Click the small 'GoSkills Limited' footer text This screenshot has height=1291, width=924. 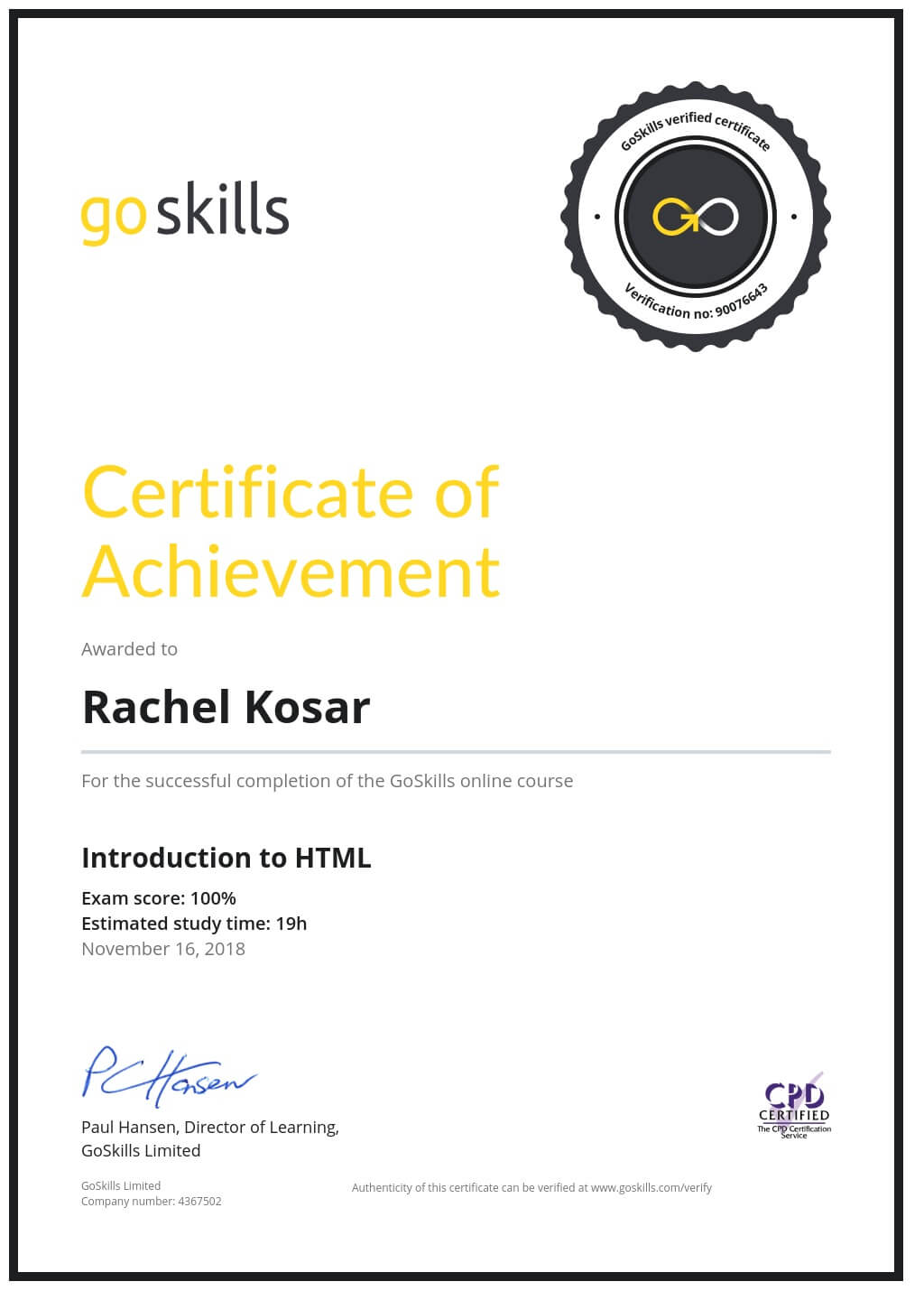[x=121, y=1186]
